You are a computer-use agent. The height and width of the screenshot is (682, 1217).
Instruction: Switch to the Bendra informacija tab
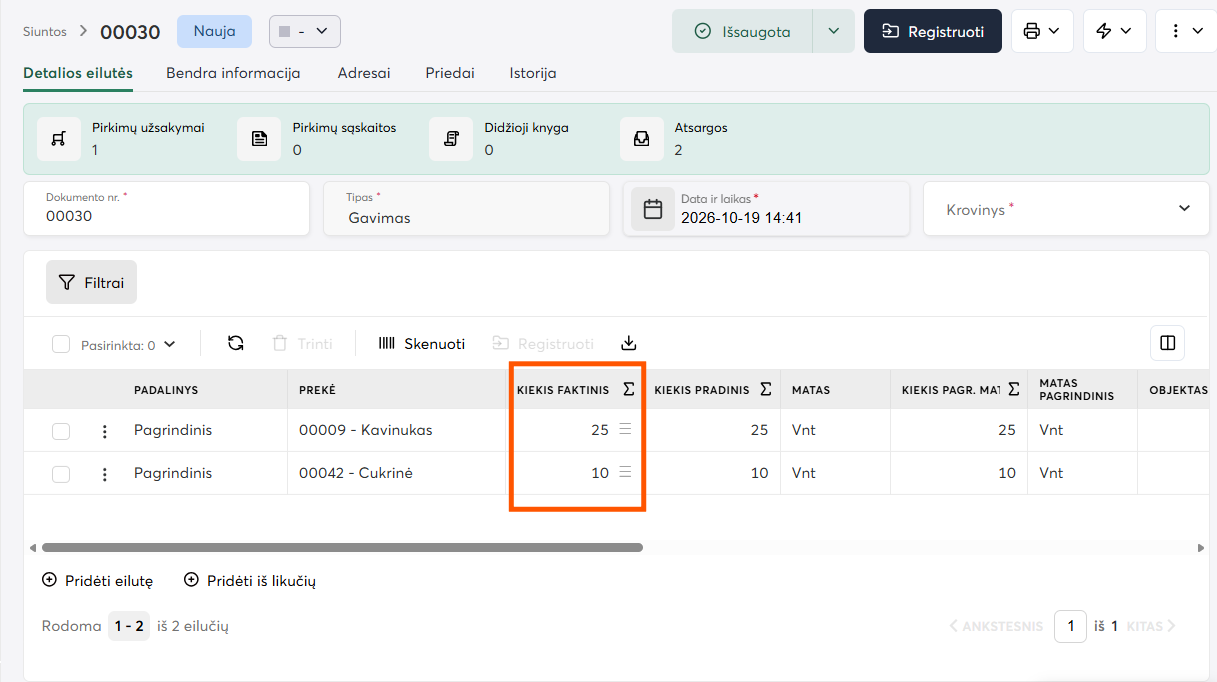[x=233, y=73]
